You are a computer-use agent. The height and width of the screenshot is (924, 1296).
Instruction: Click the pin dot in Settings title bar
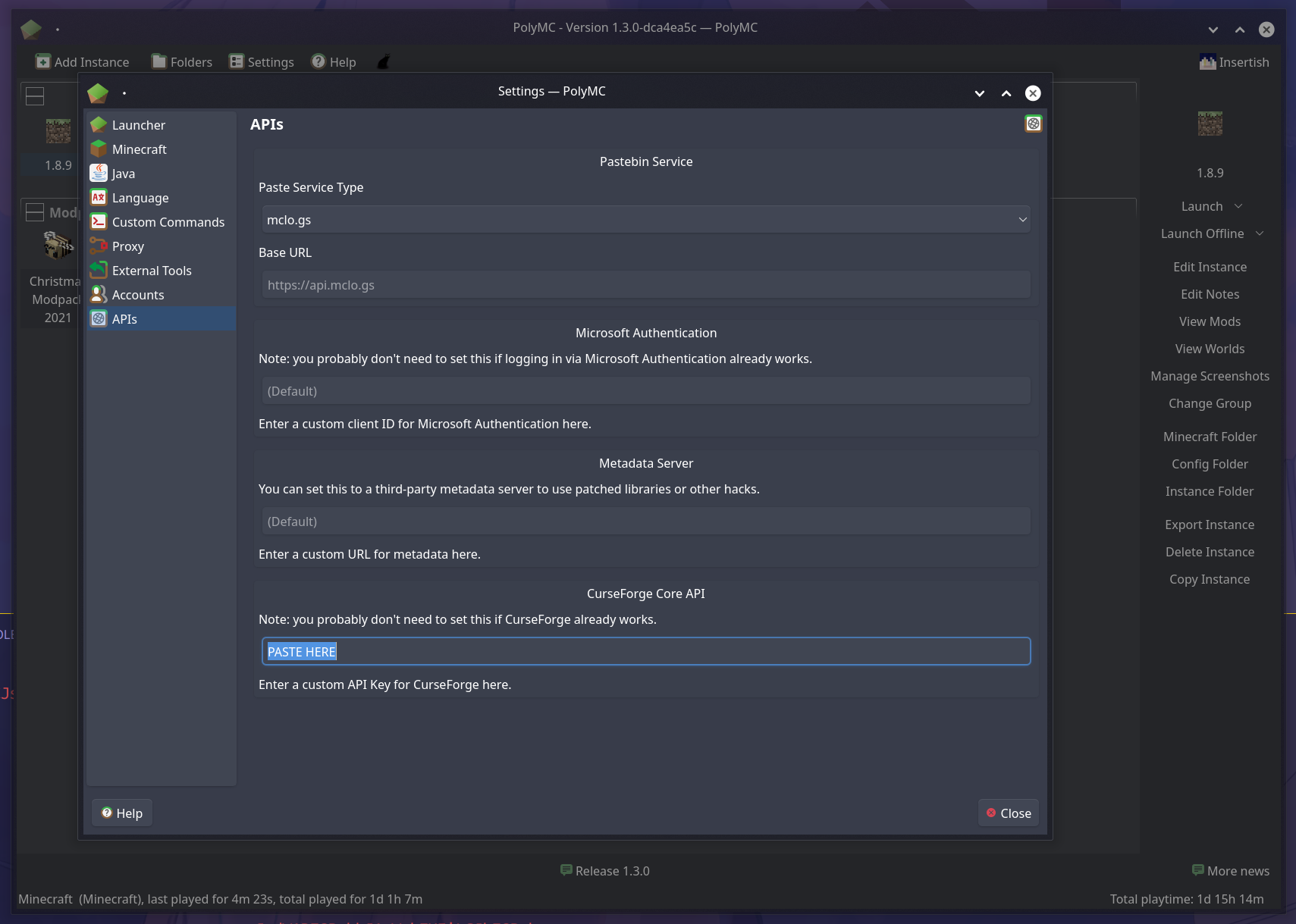[124, 93]
